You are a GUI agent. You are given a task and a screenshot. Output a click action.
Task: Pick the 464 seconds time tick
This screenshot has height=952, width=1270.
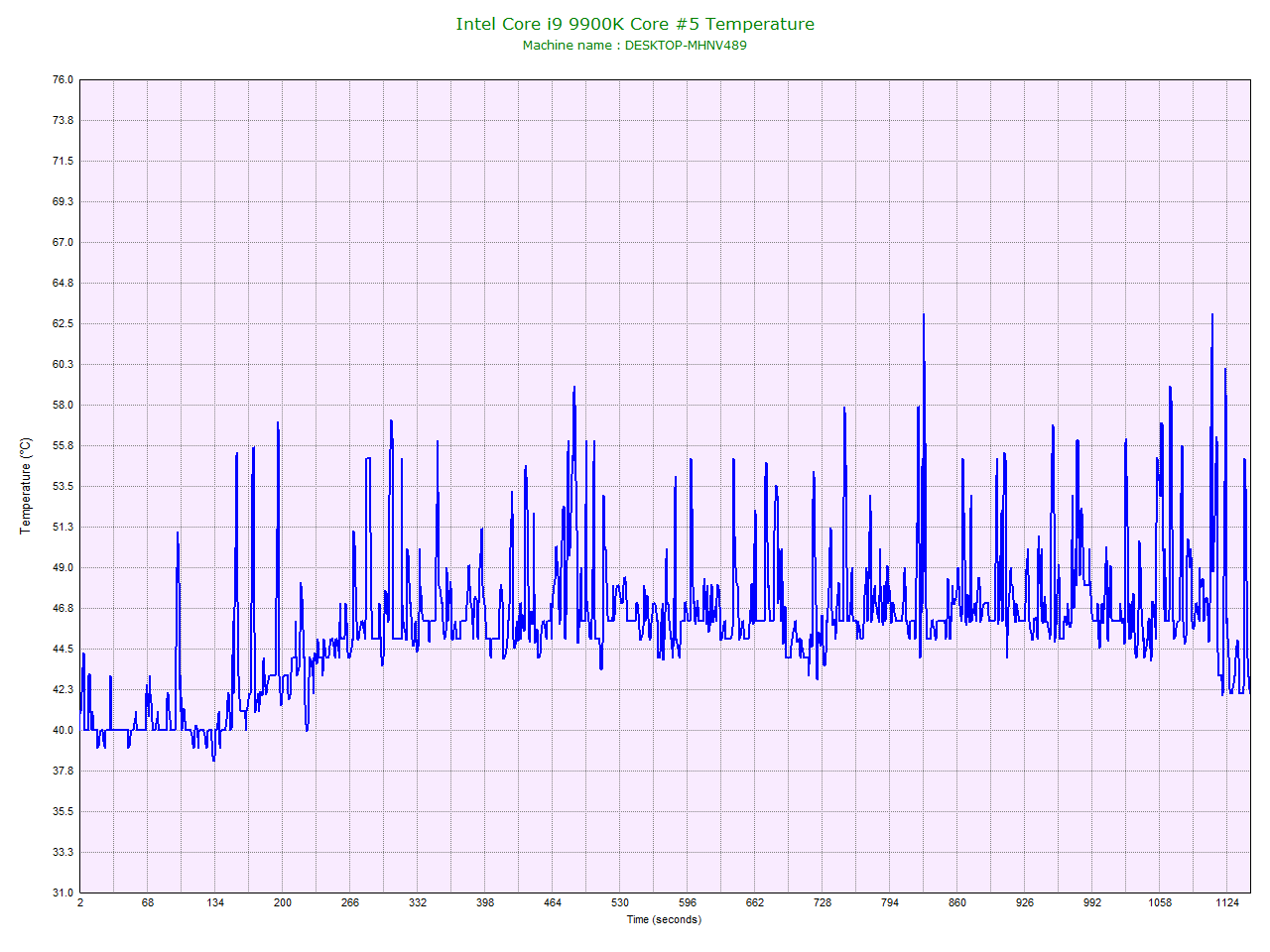(553, 902)
